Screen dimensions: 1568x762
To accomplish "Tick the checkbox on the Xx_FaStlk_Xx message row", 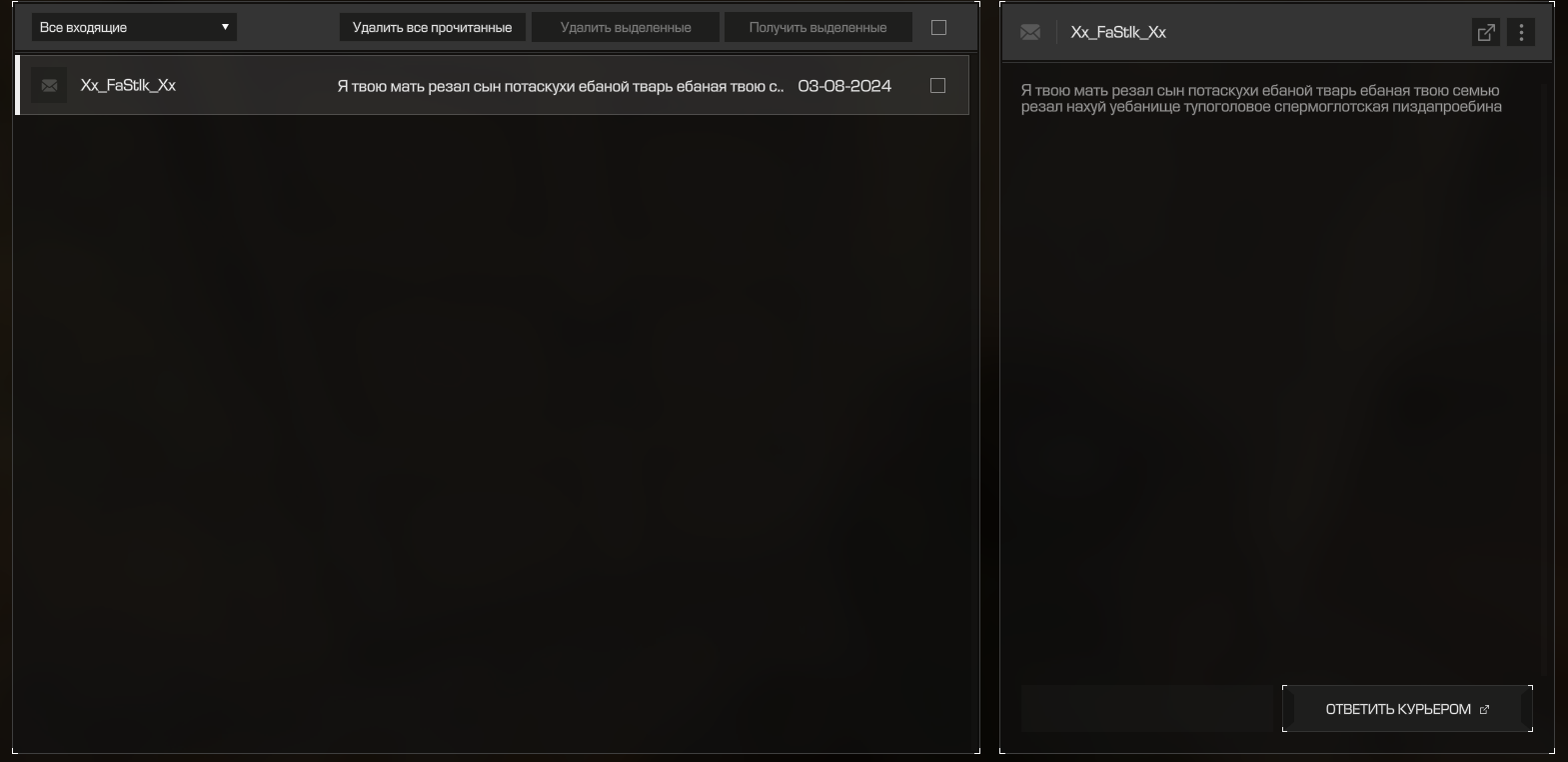I will pos(937,85).
